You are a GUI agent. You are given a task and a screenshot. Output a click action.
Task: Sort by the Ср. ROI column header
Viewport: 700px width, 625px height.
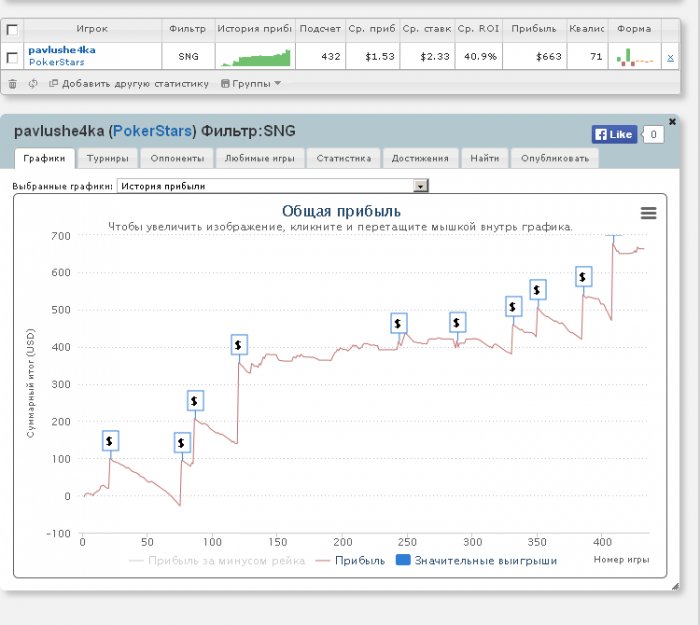(x=479, y=30)
